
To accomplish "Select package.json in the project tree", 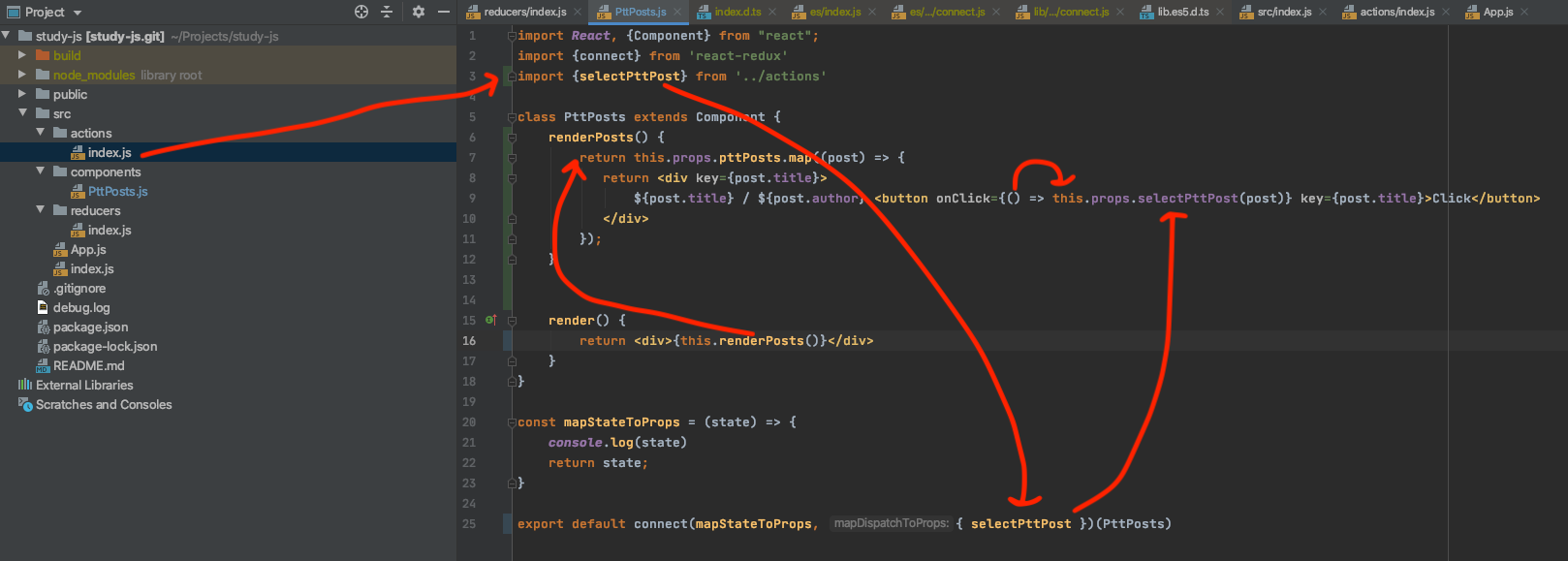I will (x=90, y=327).
